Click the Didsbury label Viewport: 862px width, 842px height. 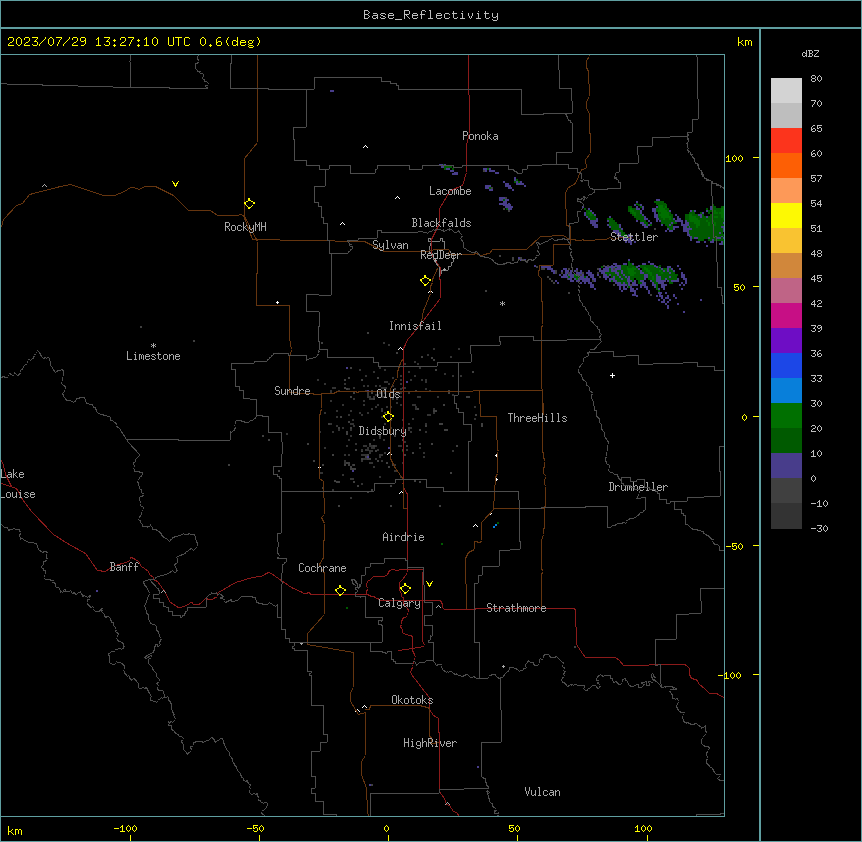pyautogui.click(x=383, y=431)
